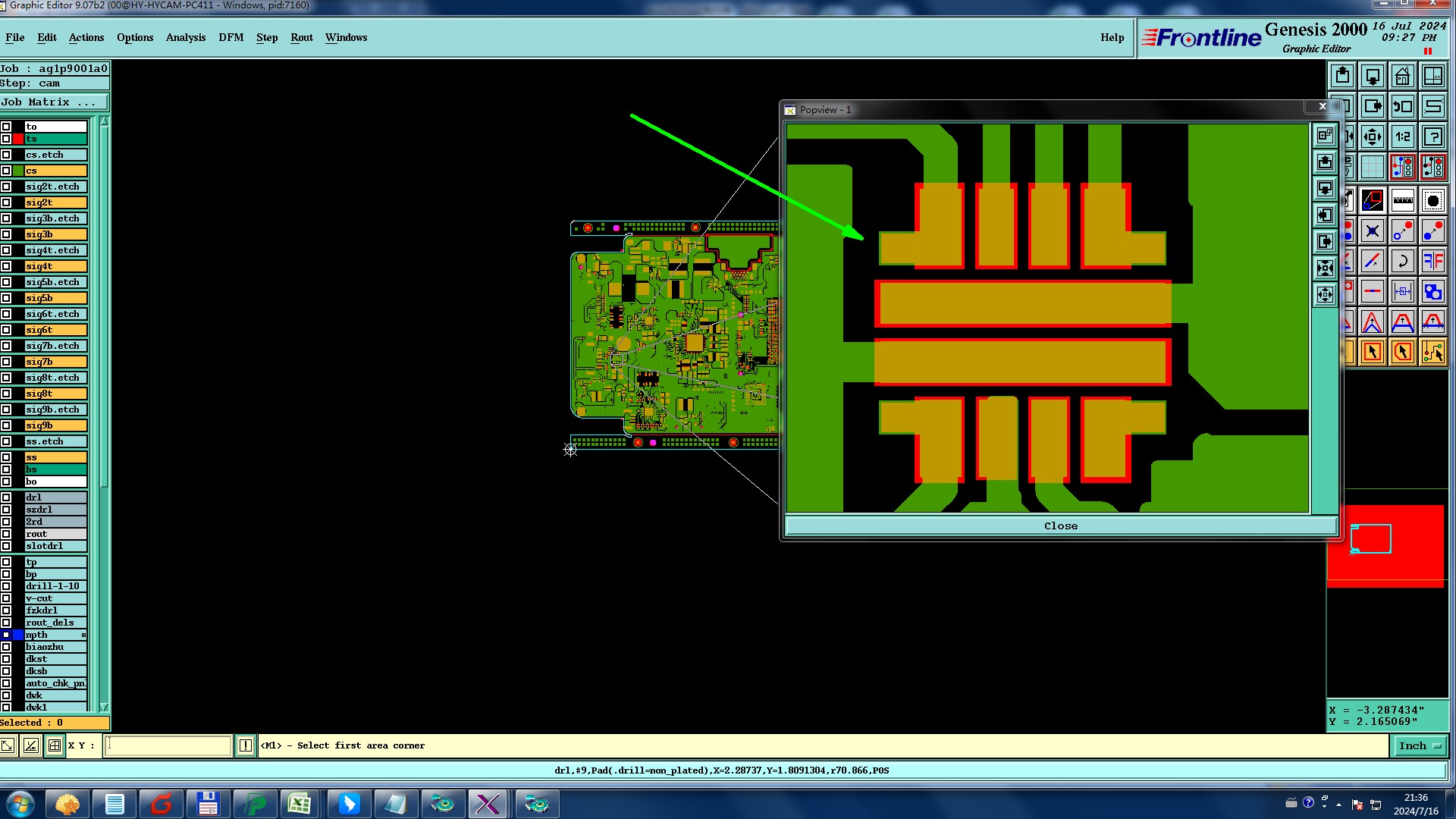Click the question mark help icon
The height and width of the screenshot is (819, 1456).
click(x=1432, y=137)
